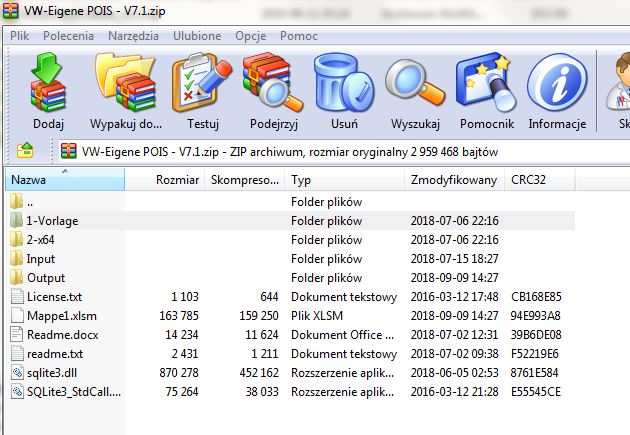The height and width of the screenshot is (435, 630).
Task: Select the Input folder icon
Action: tap(16, 258)
